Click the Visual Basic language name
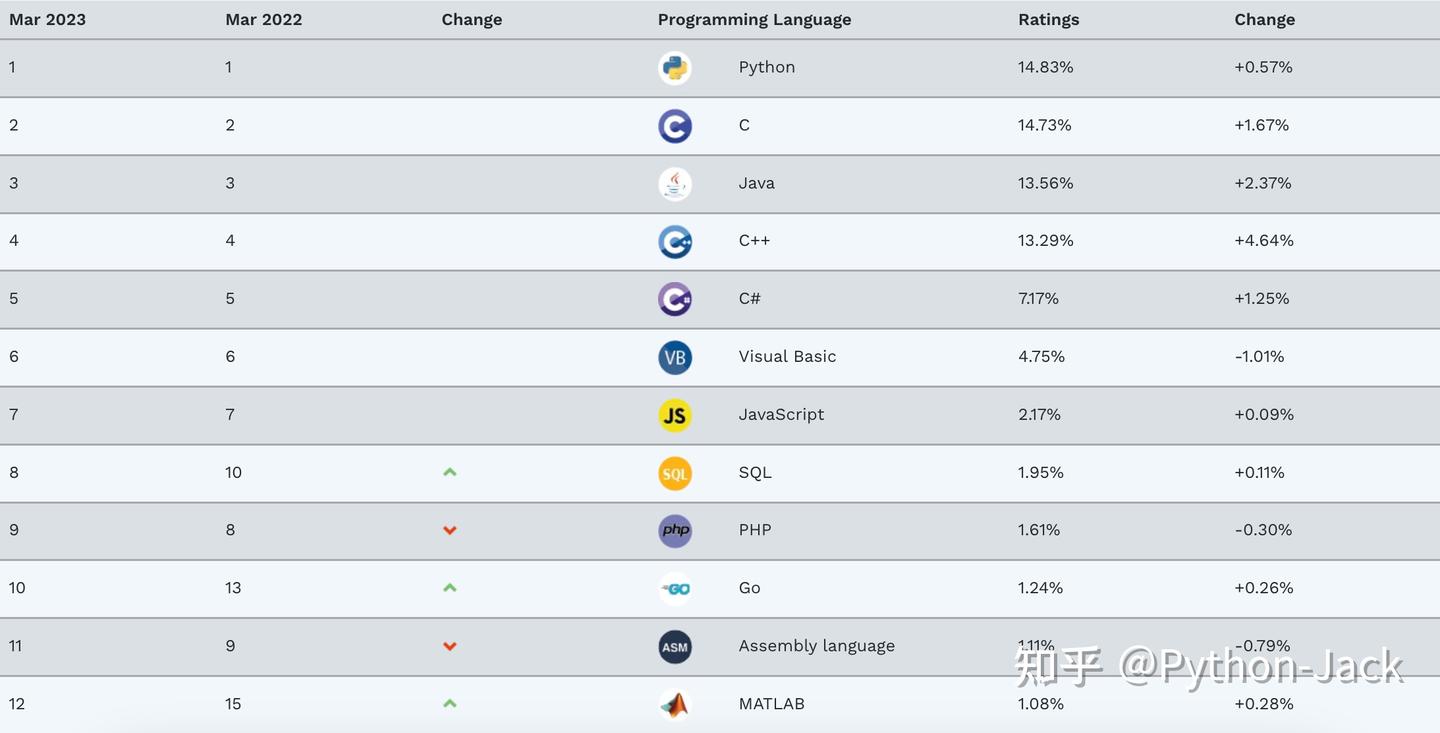 tap(787, 356)
